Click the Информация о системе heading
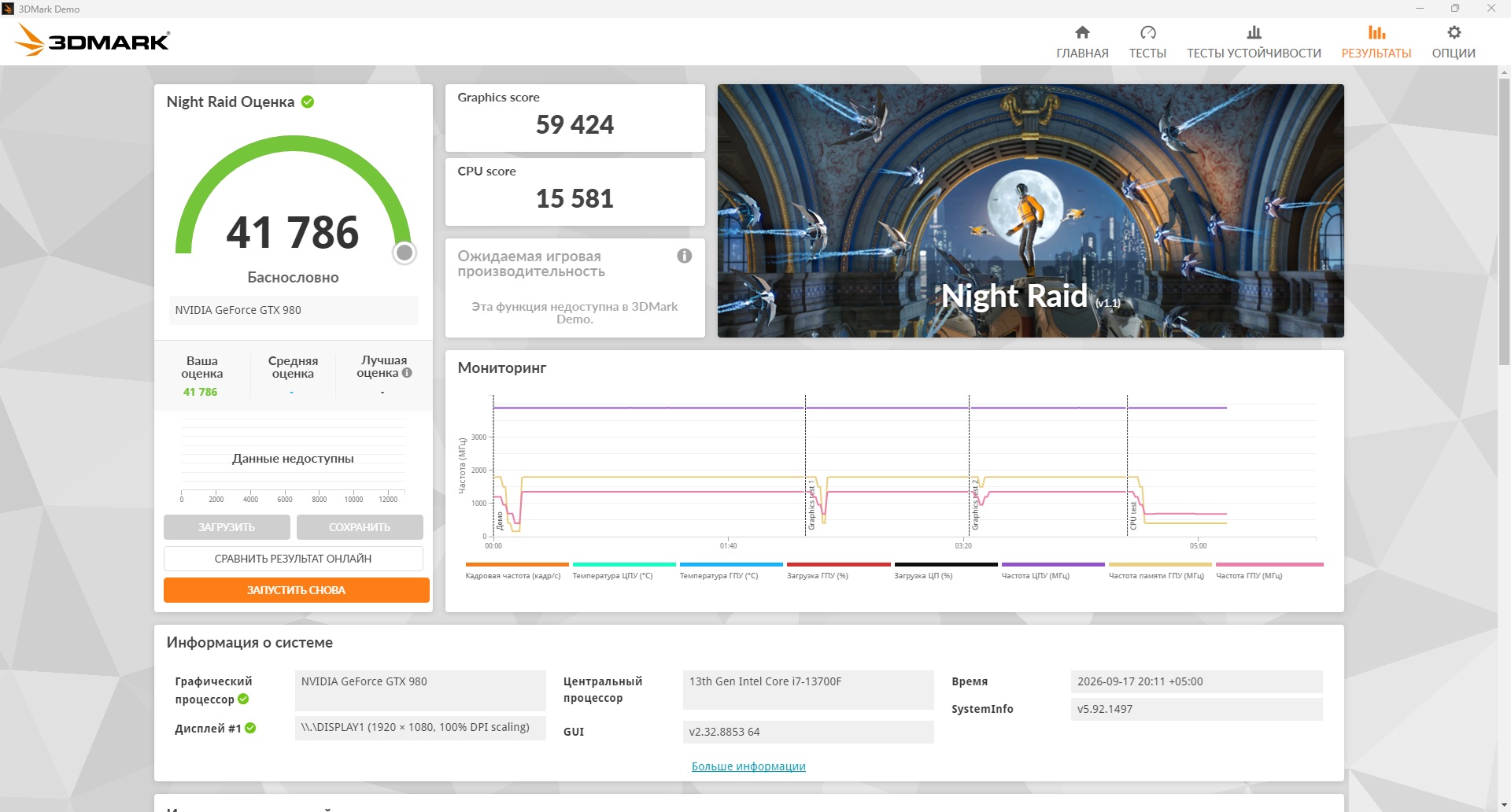This screenshot has height=812, width=1511. [249, 643]
